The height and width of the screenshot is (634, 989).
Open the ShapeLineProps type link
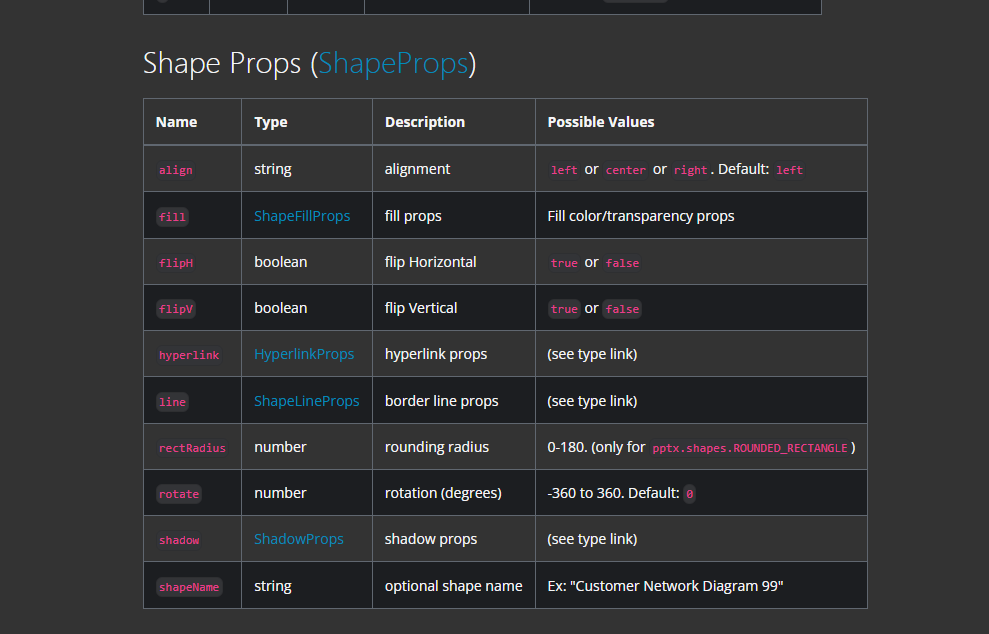(306, 401)
